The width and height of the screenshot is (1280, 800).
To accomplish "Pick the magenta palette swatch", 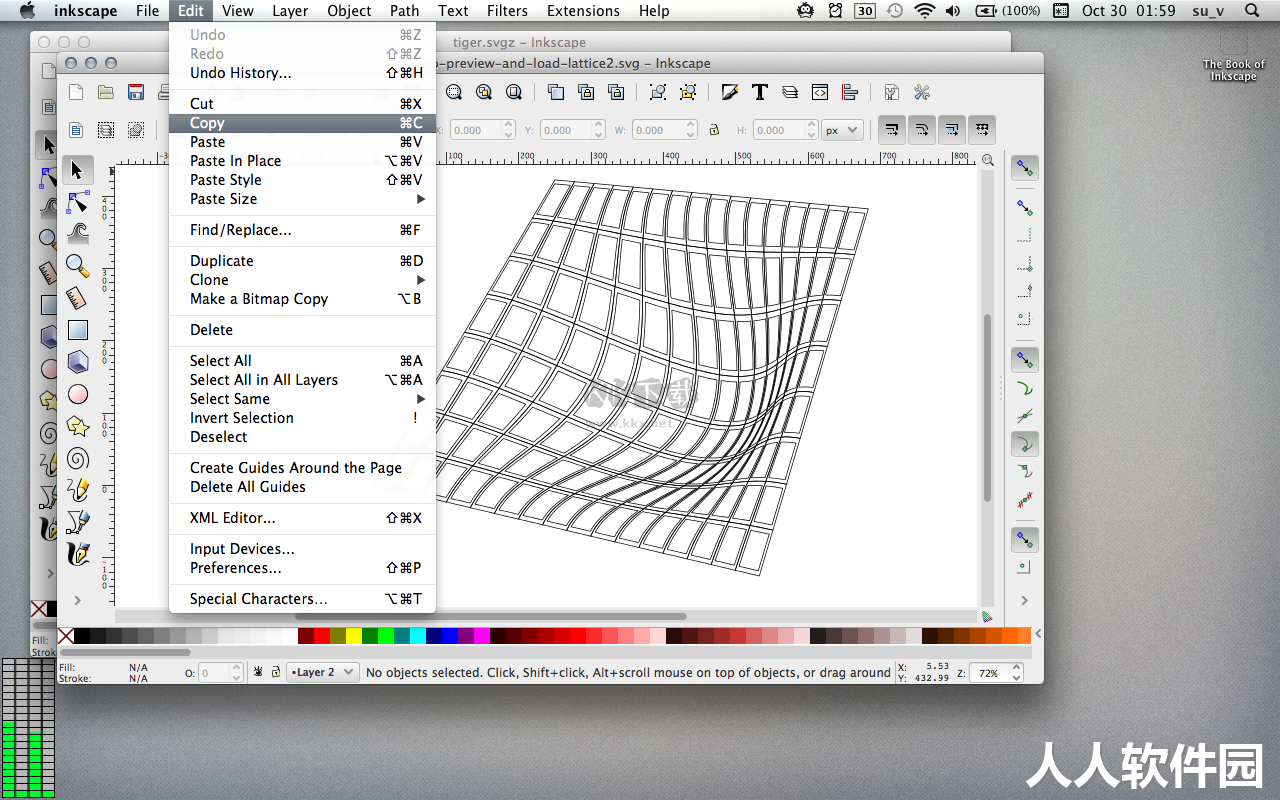I will (481, 635).
